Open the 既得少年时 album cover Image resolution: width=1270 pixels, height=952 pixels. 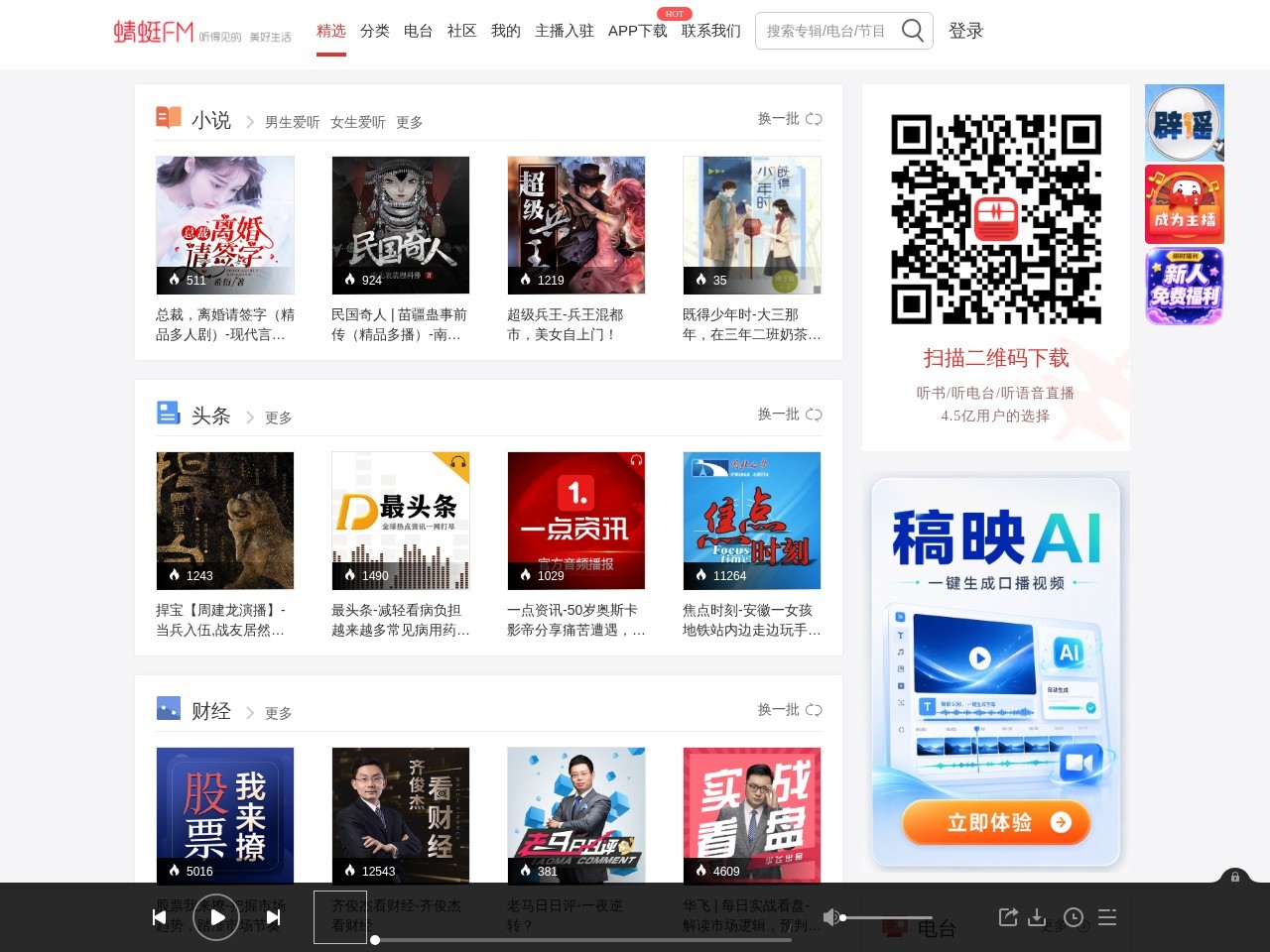point(752,225)
